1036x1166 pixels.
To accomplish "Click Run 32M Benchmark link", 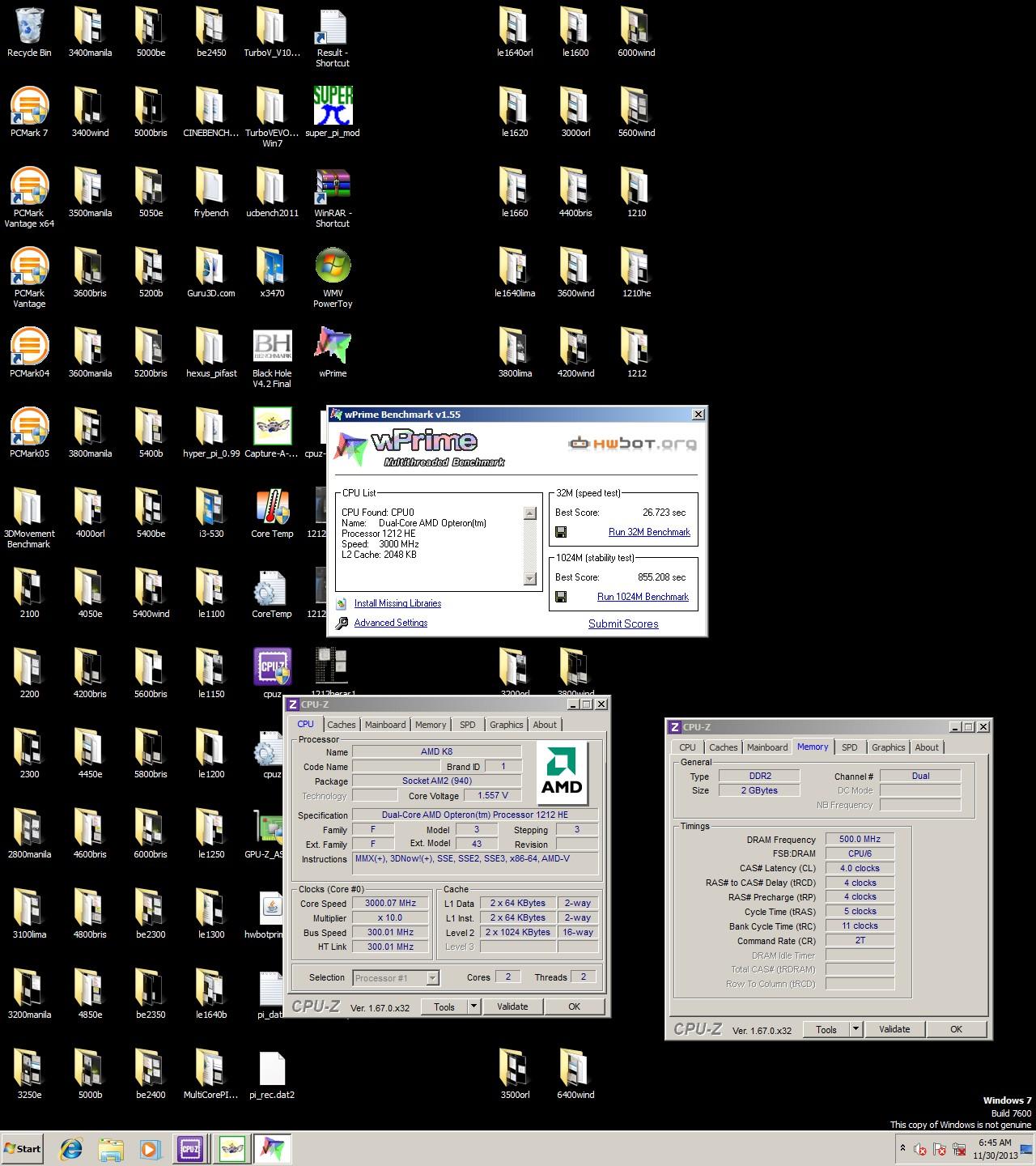I will click(649, 532).
